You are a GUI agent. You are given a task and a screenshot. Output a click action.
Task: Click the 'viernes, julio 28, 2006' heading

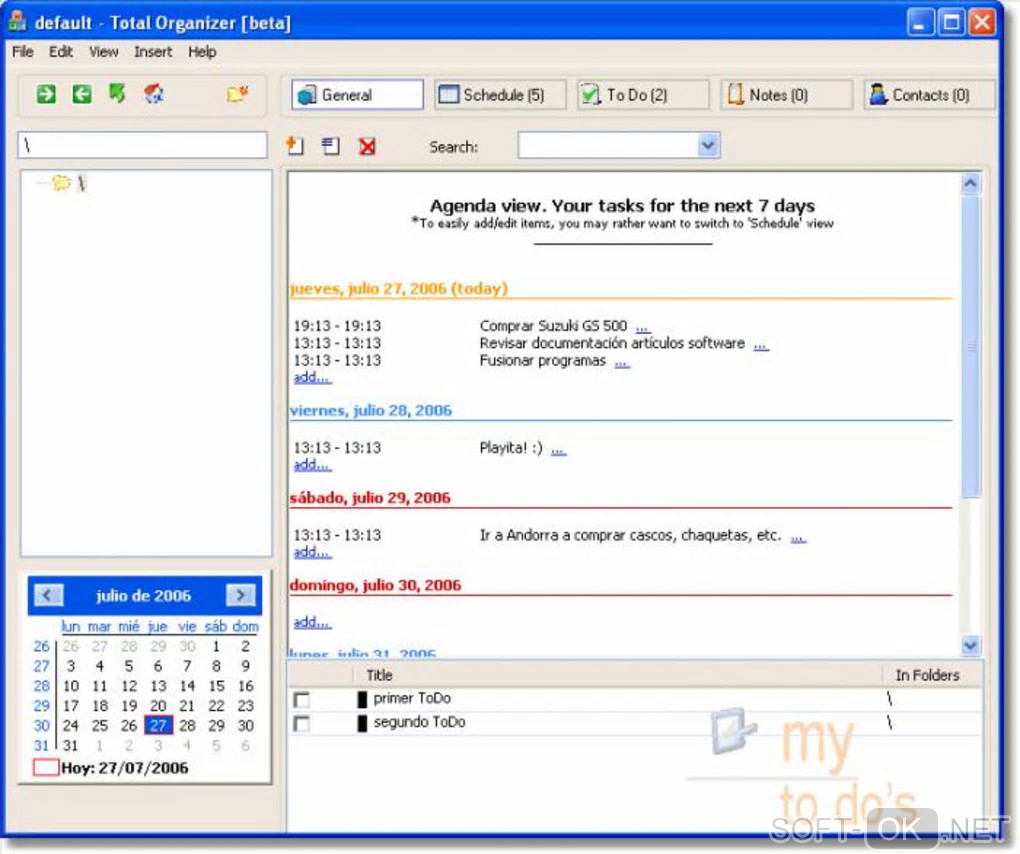[x=371, y=410]
